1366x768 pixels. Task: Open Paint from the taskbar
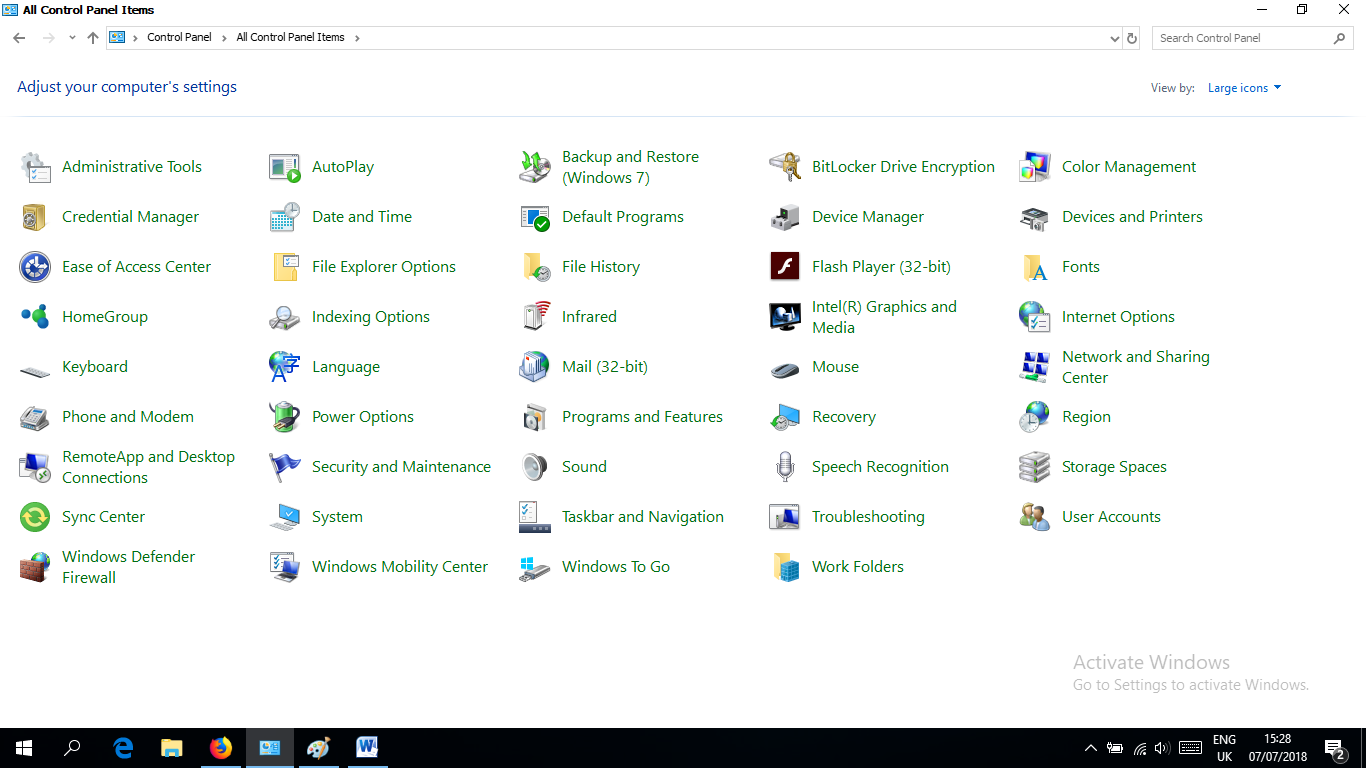coord(318,748)
